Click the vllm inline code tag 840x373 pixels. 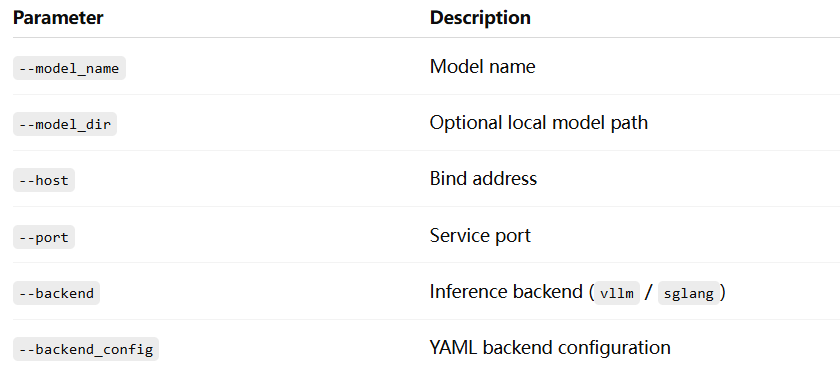point(617,293)
